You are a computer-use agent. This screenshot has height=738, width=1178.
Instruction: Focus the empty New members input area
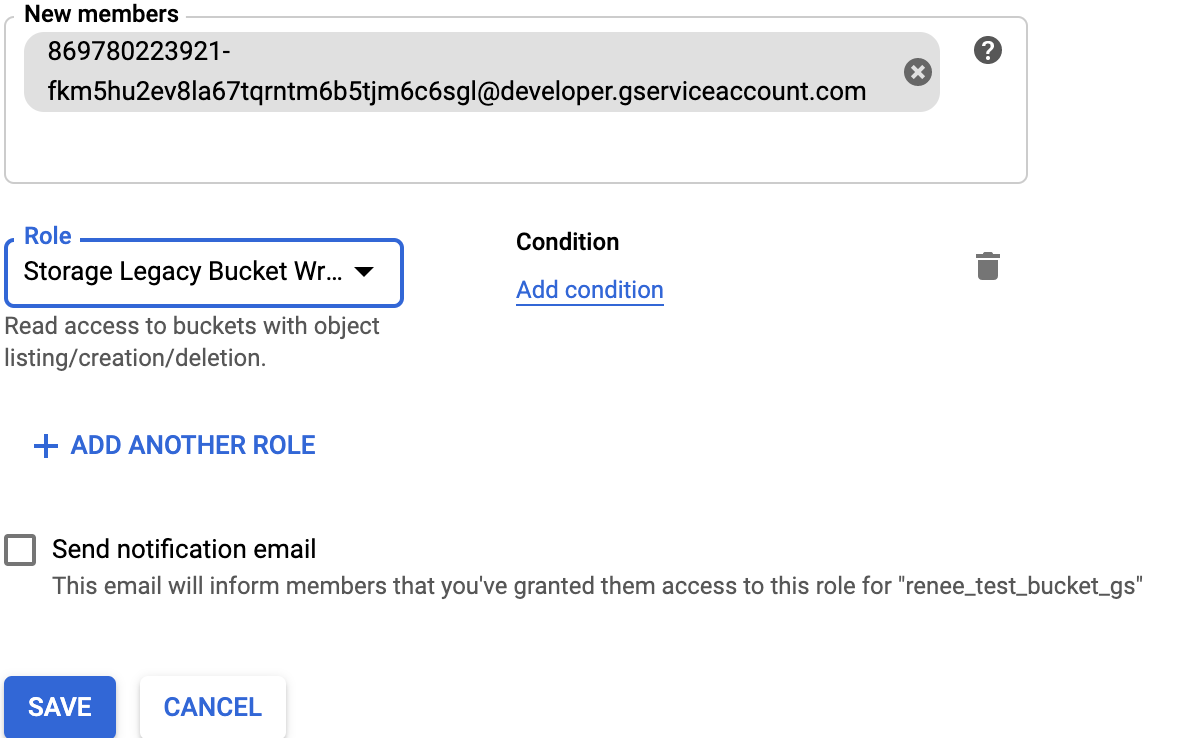pos(500,148)
